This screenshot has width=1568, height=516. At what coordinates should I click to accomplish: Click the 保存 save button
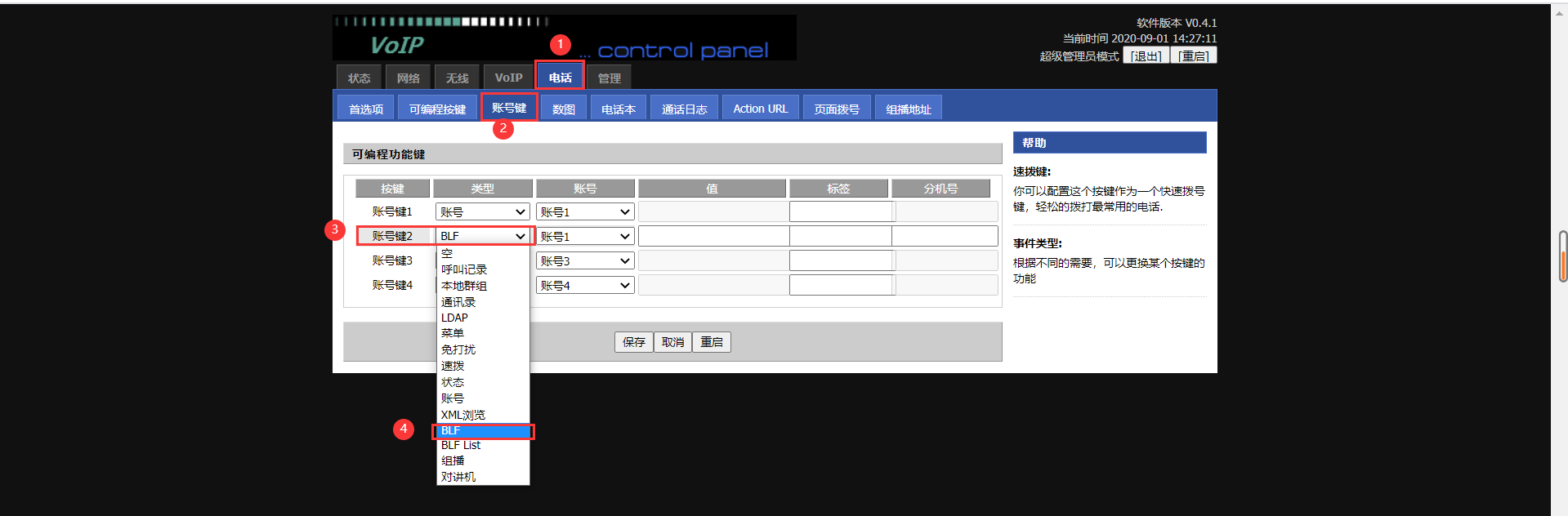(x=633, y=342)
